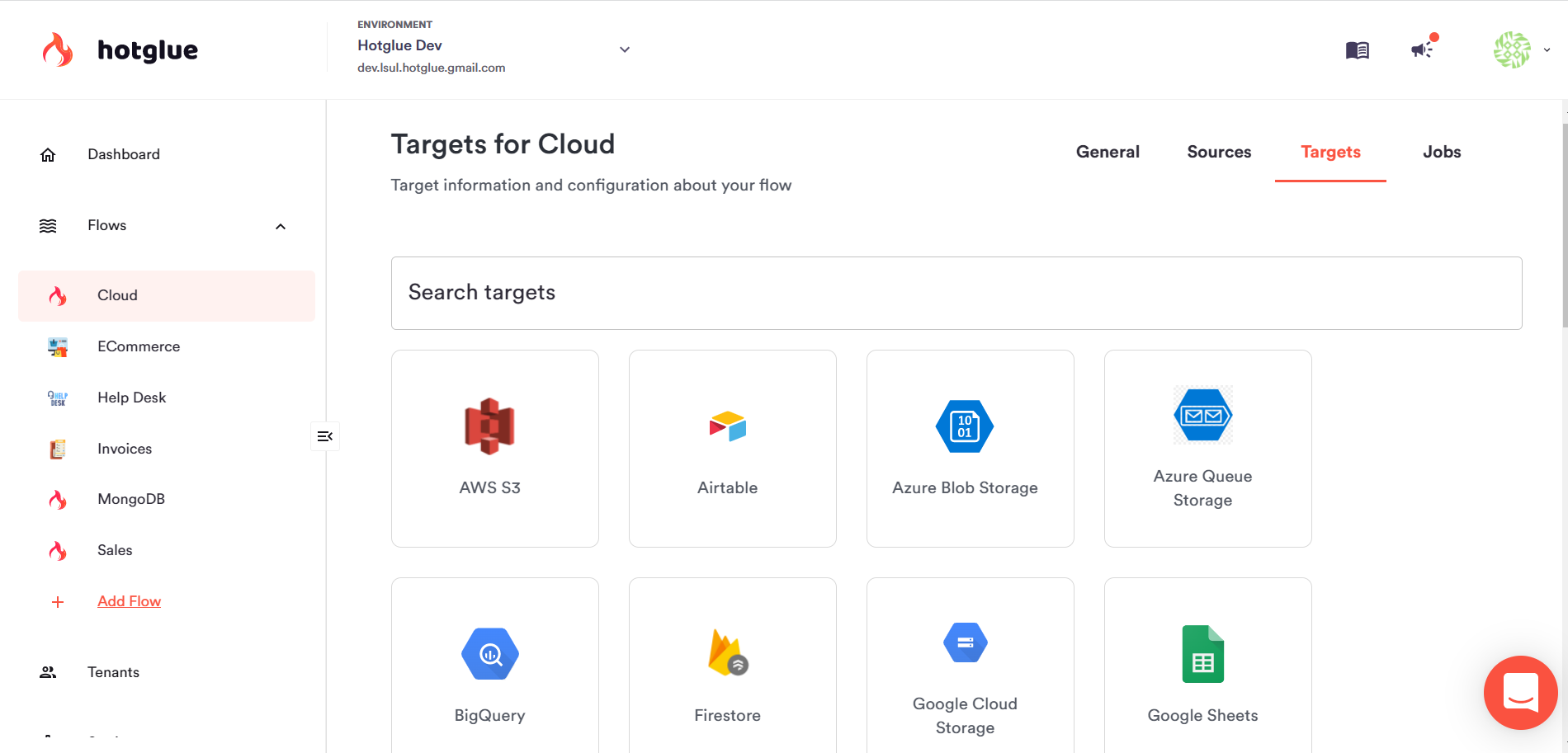Image resolution: width=1568 pixels, height=753 pixels.
Task: Click the Add Flow link
Action: [129, 601]
